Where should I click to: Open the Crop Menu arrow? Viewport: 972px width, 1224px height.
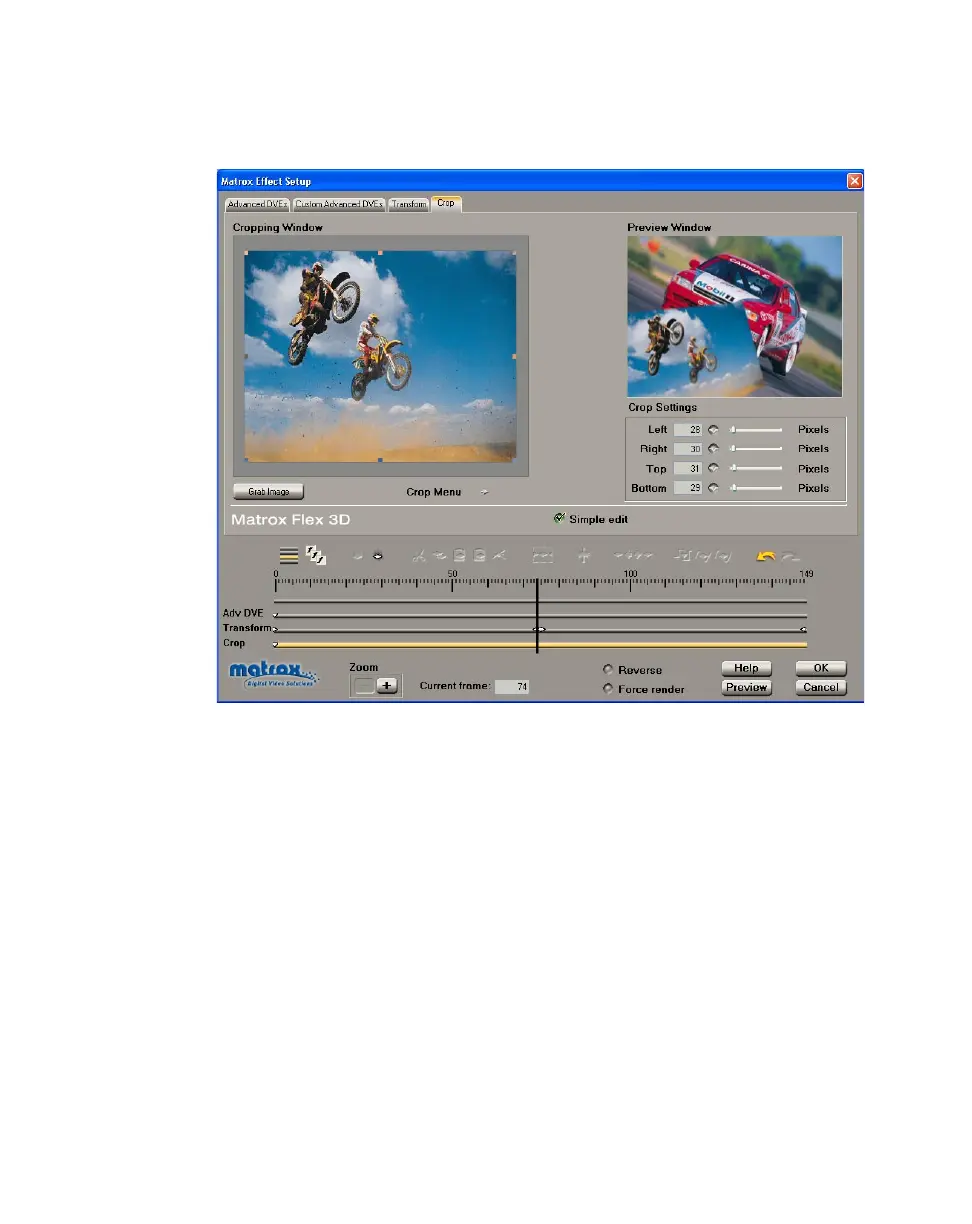coord(485,492)
